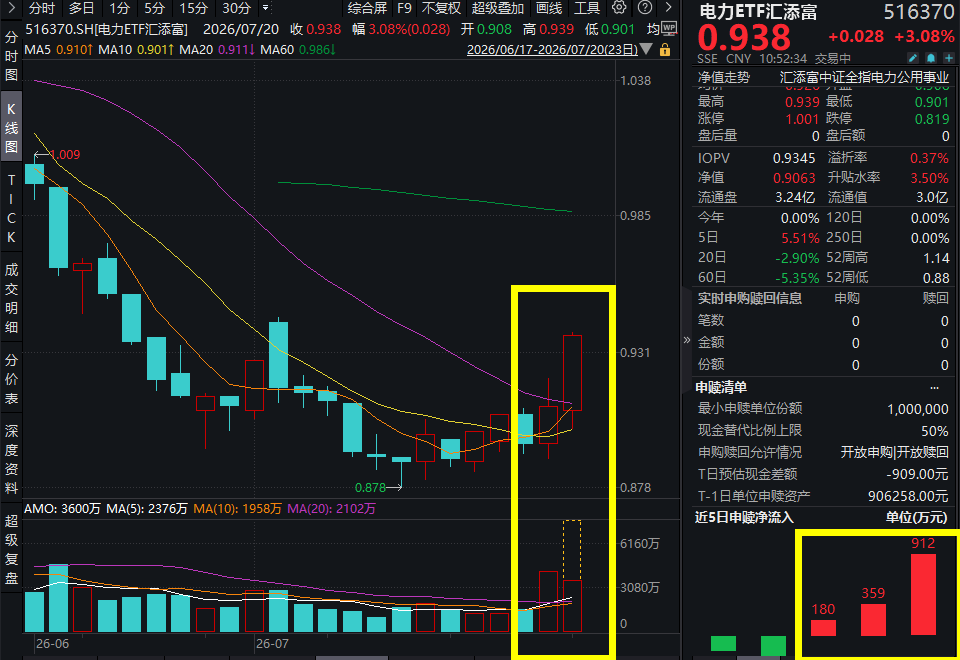Open the 画线 drawing tools button

(549, 8)
